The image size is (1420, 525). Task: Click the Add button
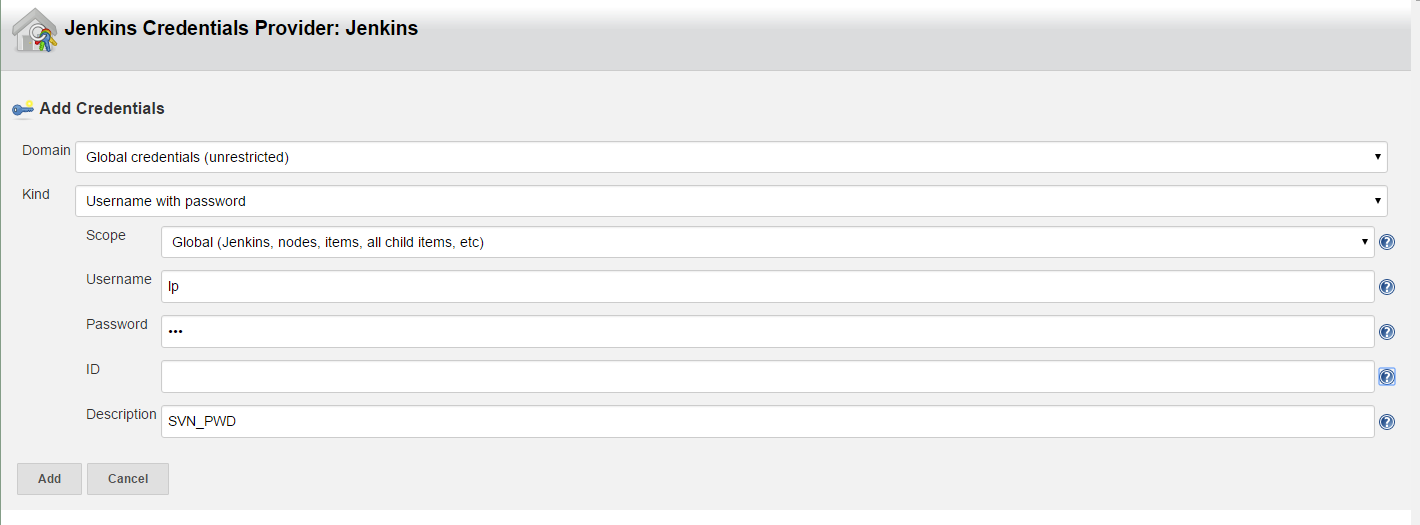pos(49,479)
